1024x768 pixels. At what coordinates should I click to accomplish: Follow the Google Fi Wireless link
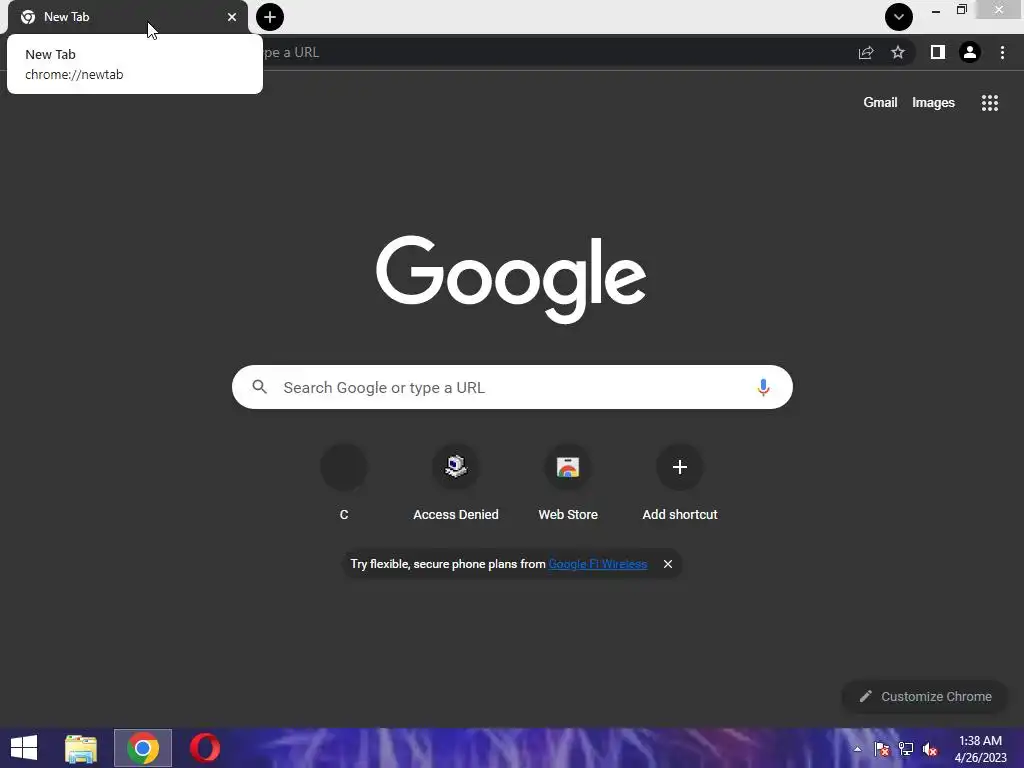tap(598, 564)
